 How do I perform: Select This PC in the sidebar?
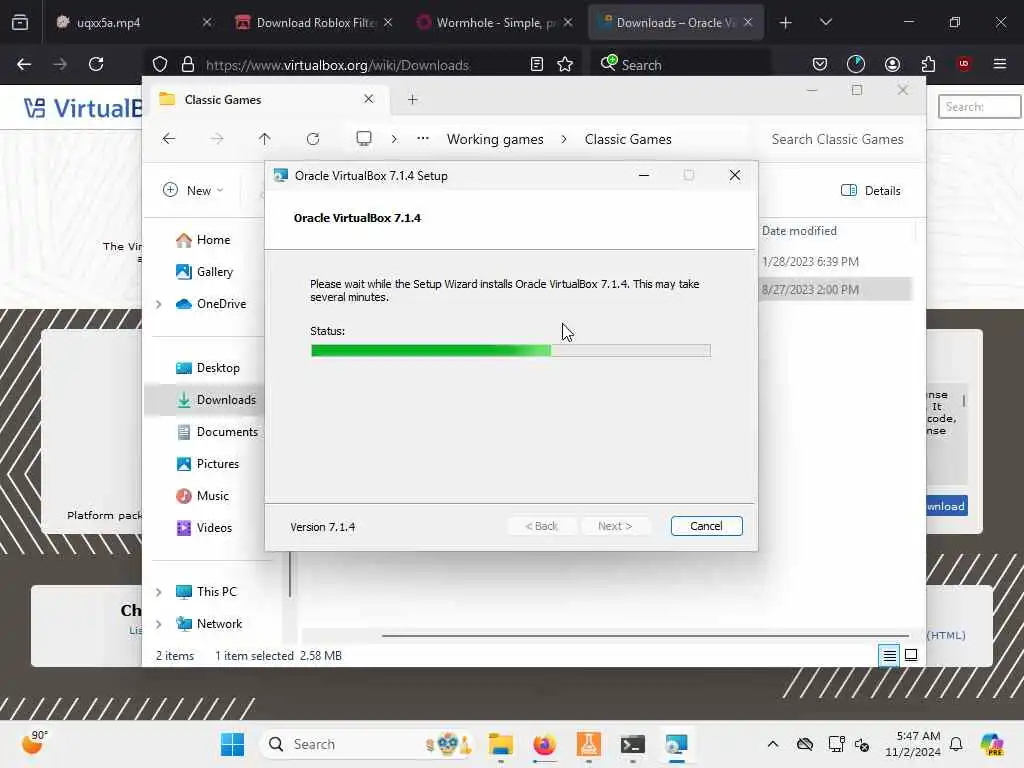click(x=206, y=592)
